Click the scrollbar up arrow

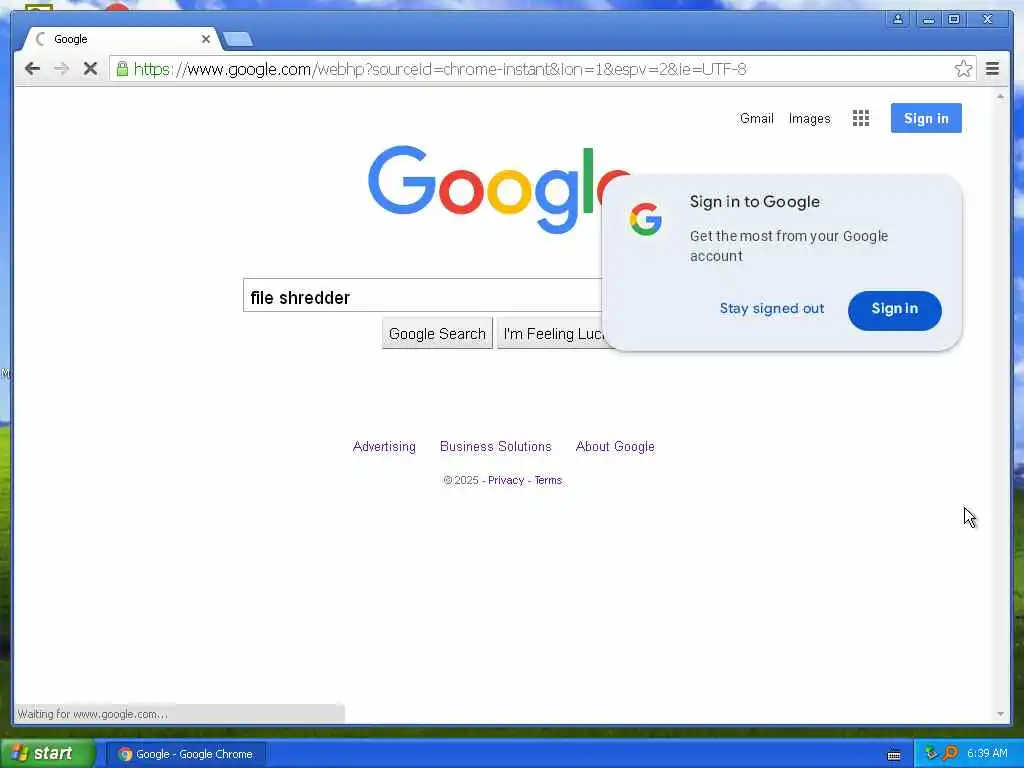(x=1000, y=96)
